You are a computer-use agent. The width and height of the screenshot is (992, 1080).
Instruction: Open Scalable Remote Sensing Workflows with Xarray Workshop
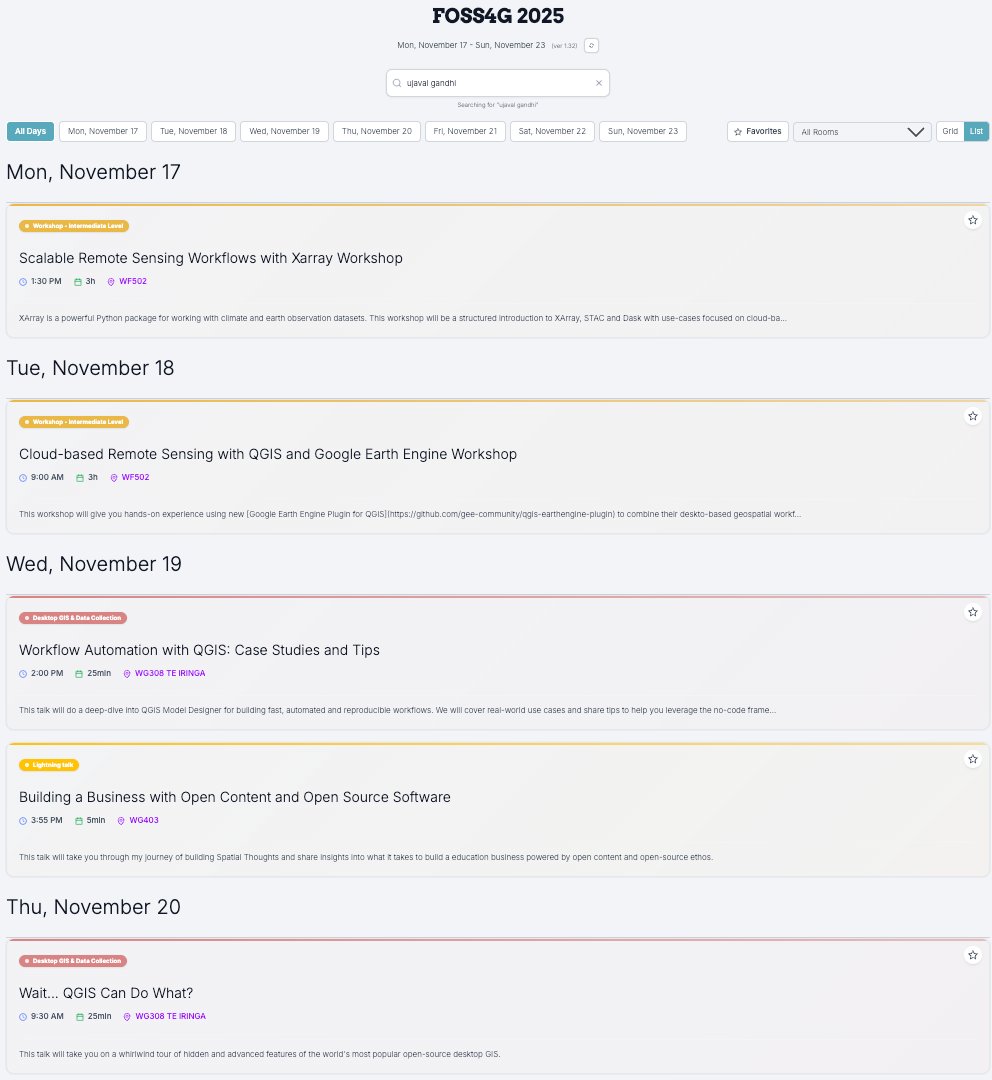pyautogui.click(x=211, y=258)
